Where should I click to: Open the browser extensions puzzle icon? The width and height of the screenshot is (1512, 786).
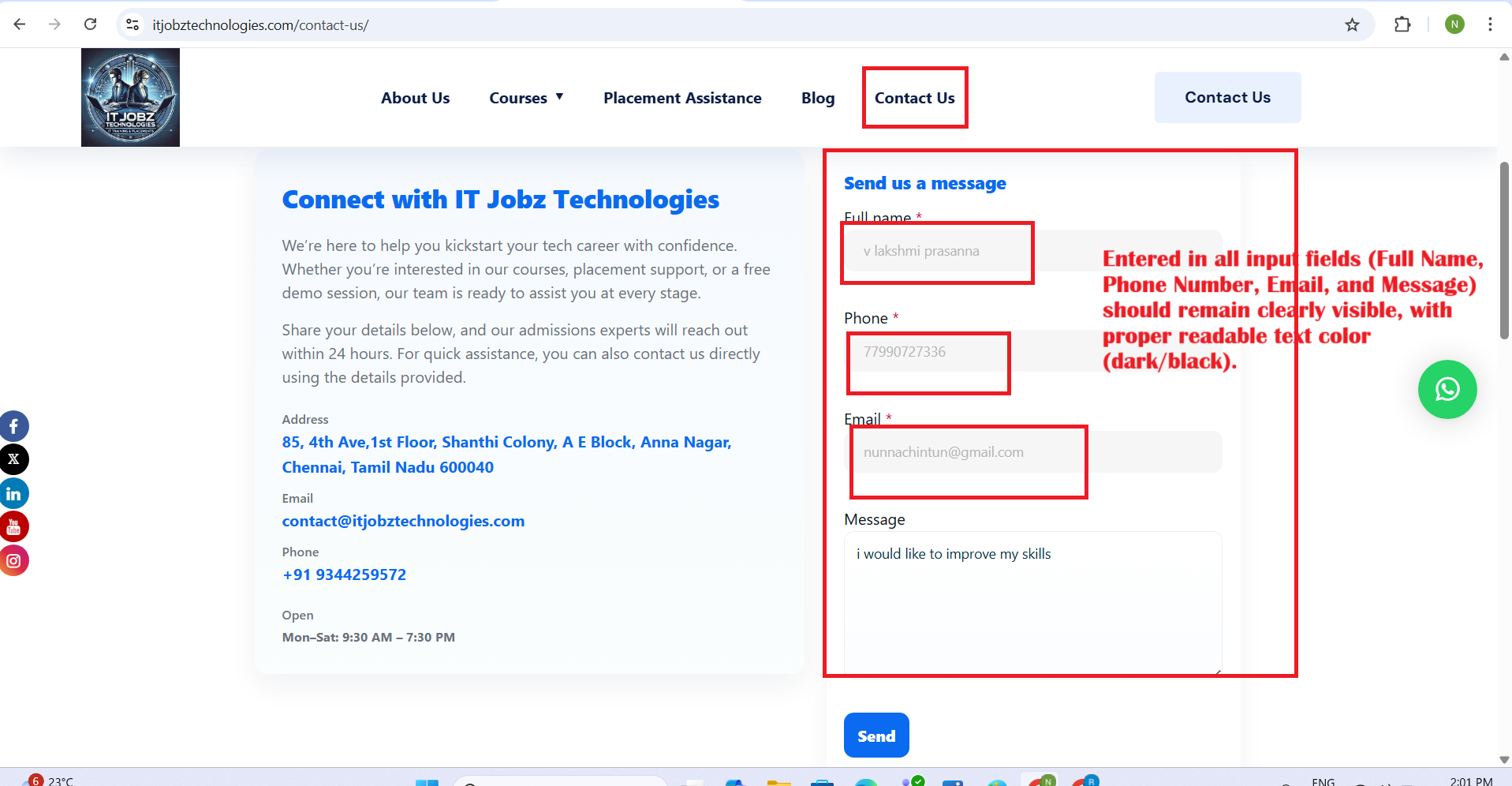point(1402,25)
